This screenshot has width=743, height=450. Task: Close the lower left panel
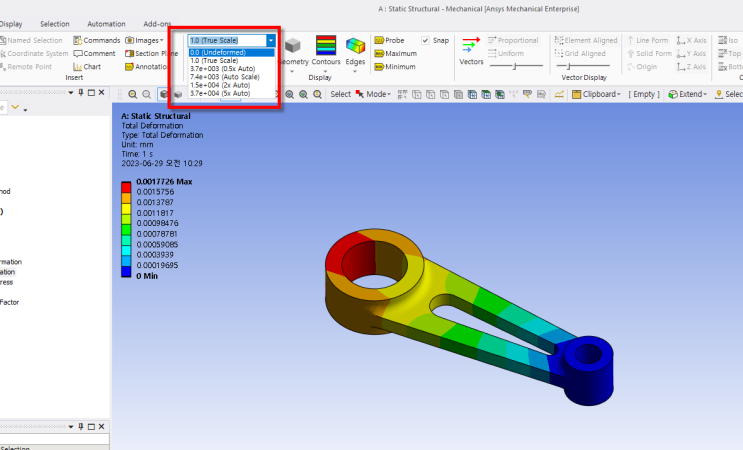101,426
